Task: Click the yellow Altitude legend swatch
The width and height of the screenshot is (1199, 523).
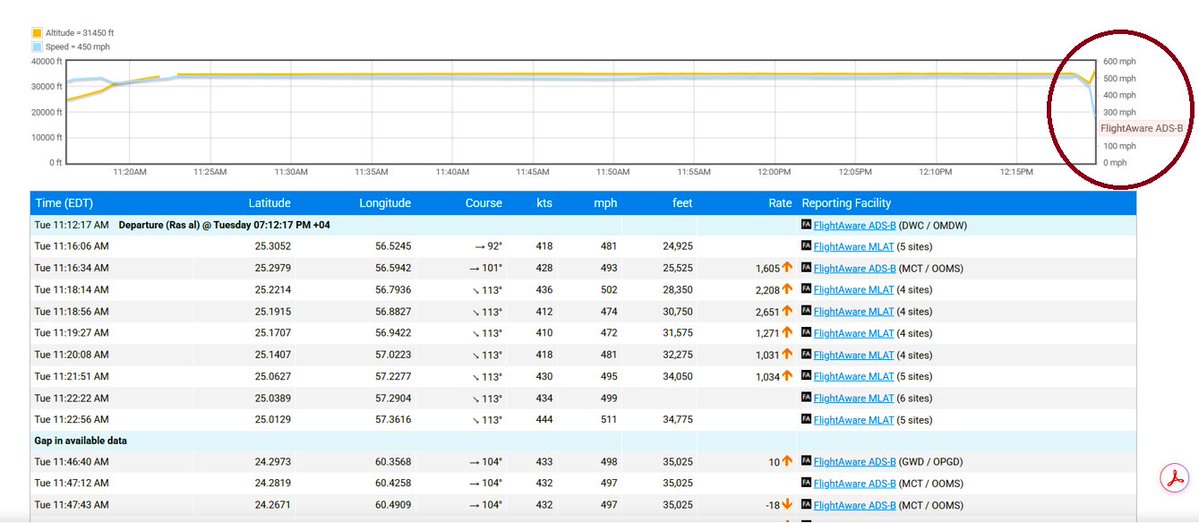Action: click(37, 34)
